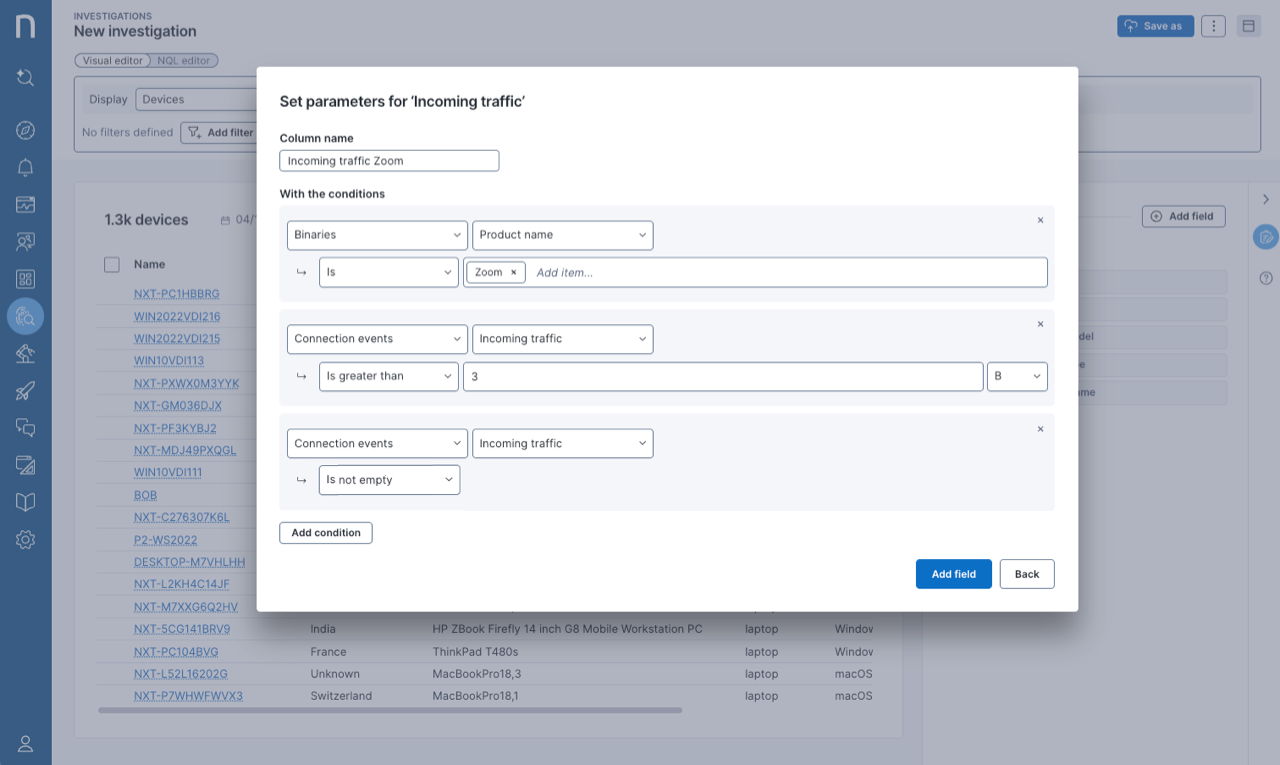Click the horizontal scrollbar under the devices table

(x=390, y=710)
